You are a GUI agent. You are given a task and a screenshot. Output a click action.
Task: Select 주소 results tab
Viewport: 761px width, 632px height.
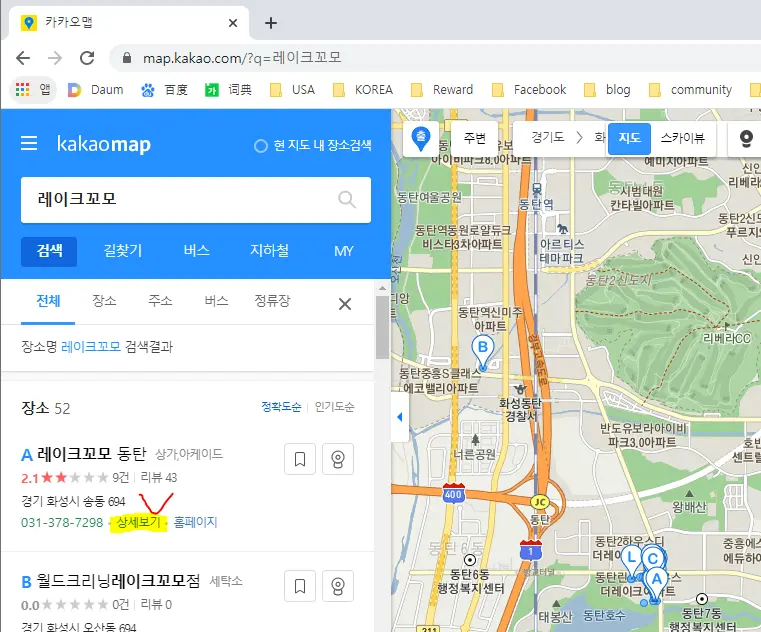[160, 301]
